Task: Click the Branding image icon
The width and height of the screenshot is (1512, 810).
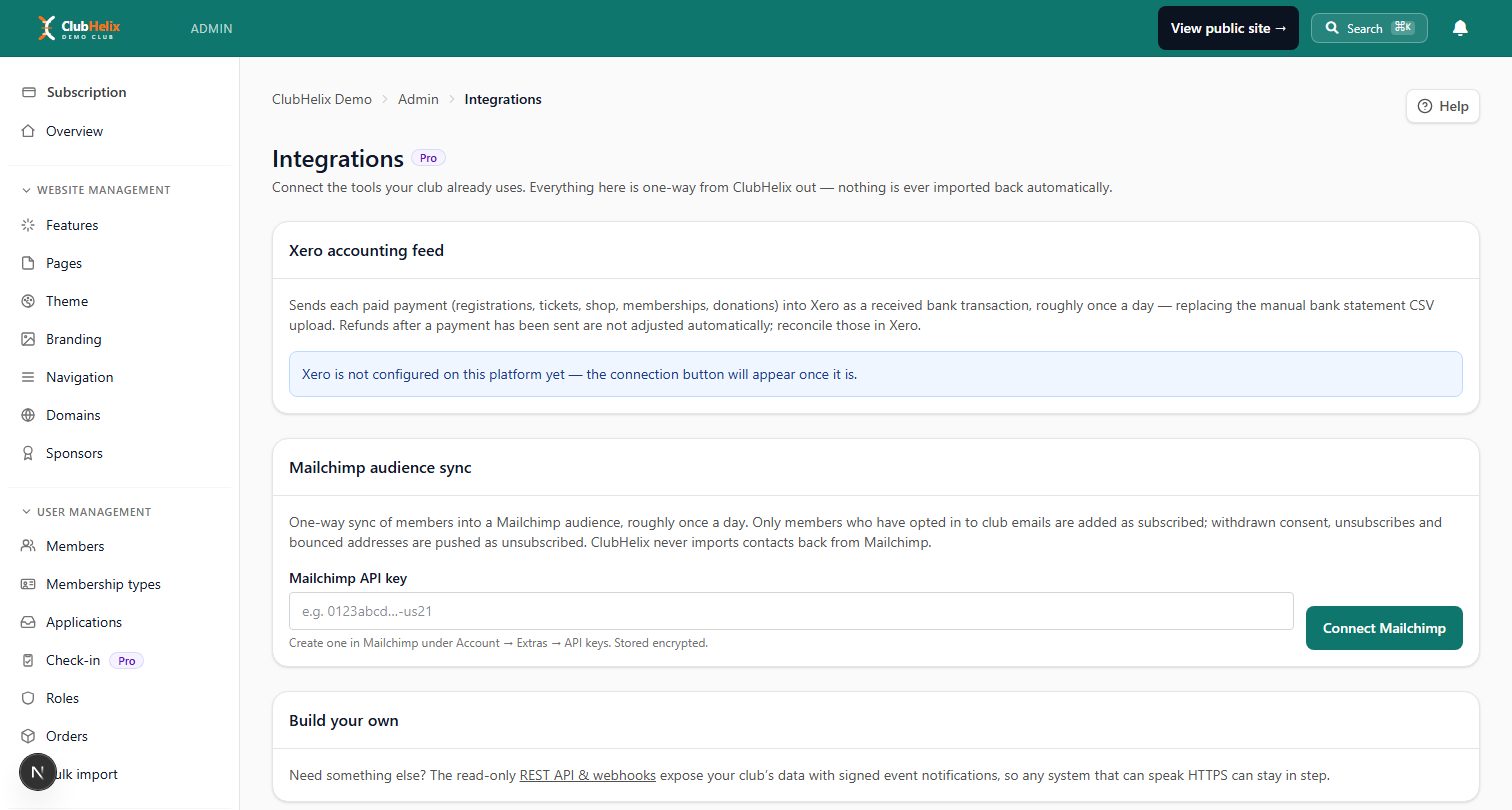Action: coord(28,339)
